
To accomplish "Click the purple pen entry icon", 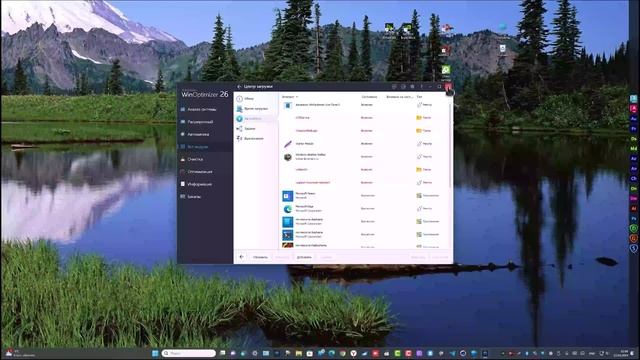I will (288, 144).
